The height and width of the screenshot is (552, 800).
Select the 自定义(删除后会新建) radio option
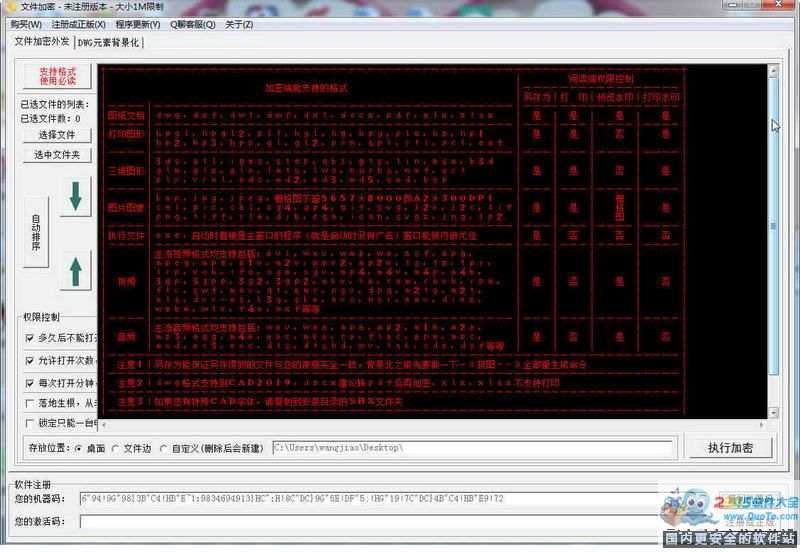point(163,448)
